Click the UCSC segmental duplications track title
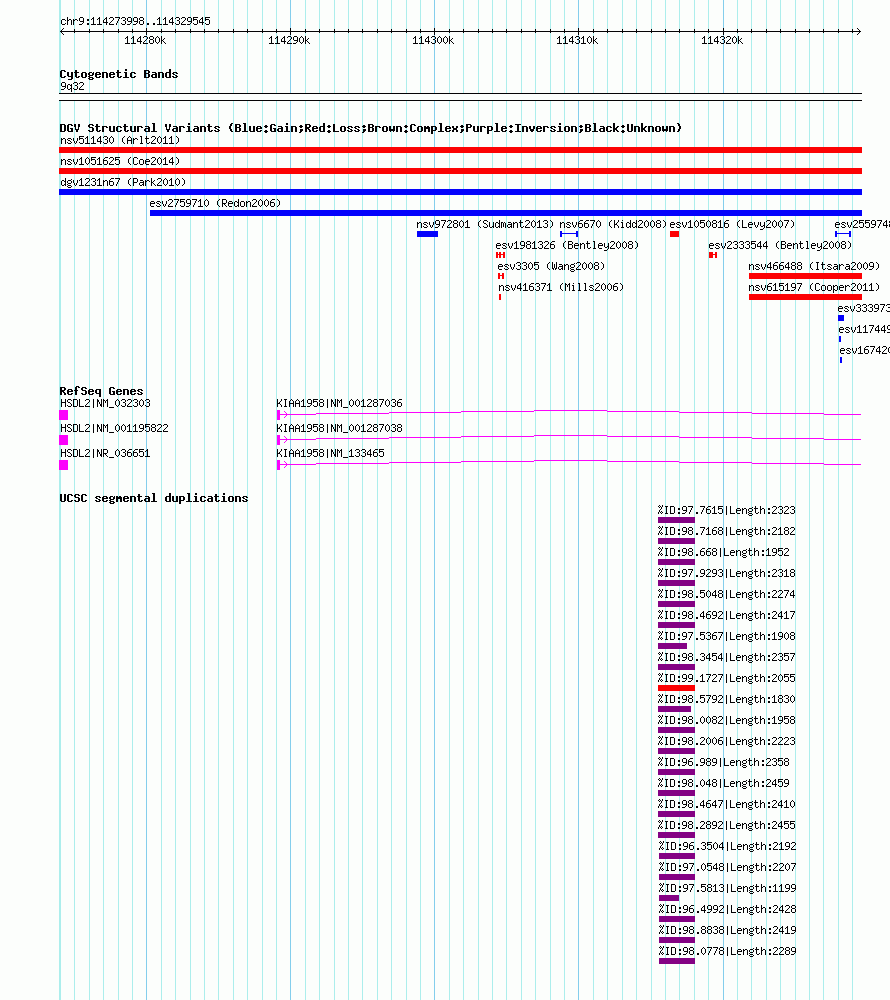The image size is (890, 1000). pyautogui.click(x=154, y=499)
